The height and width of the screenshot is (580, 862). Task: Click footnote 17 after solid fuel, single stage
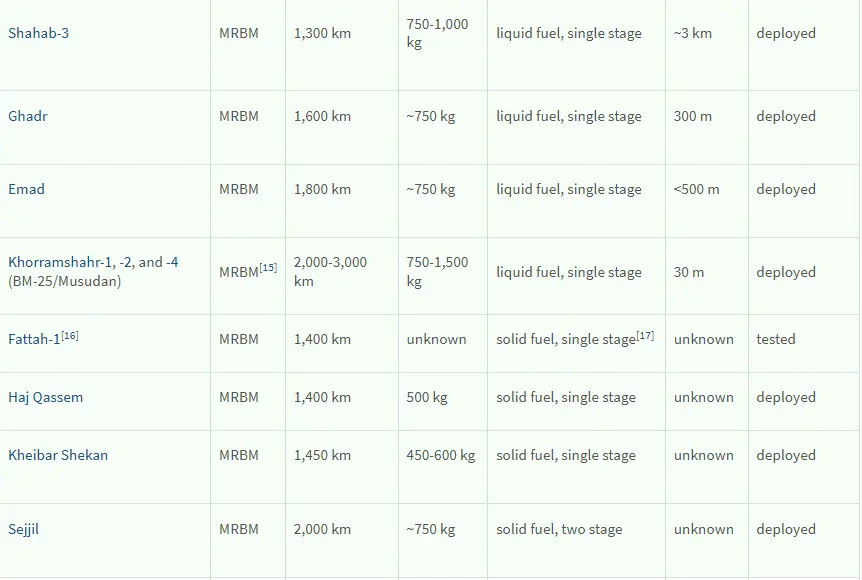(x=645, y=335)
